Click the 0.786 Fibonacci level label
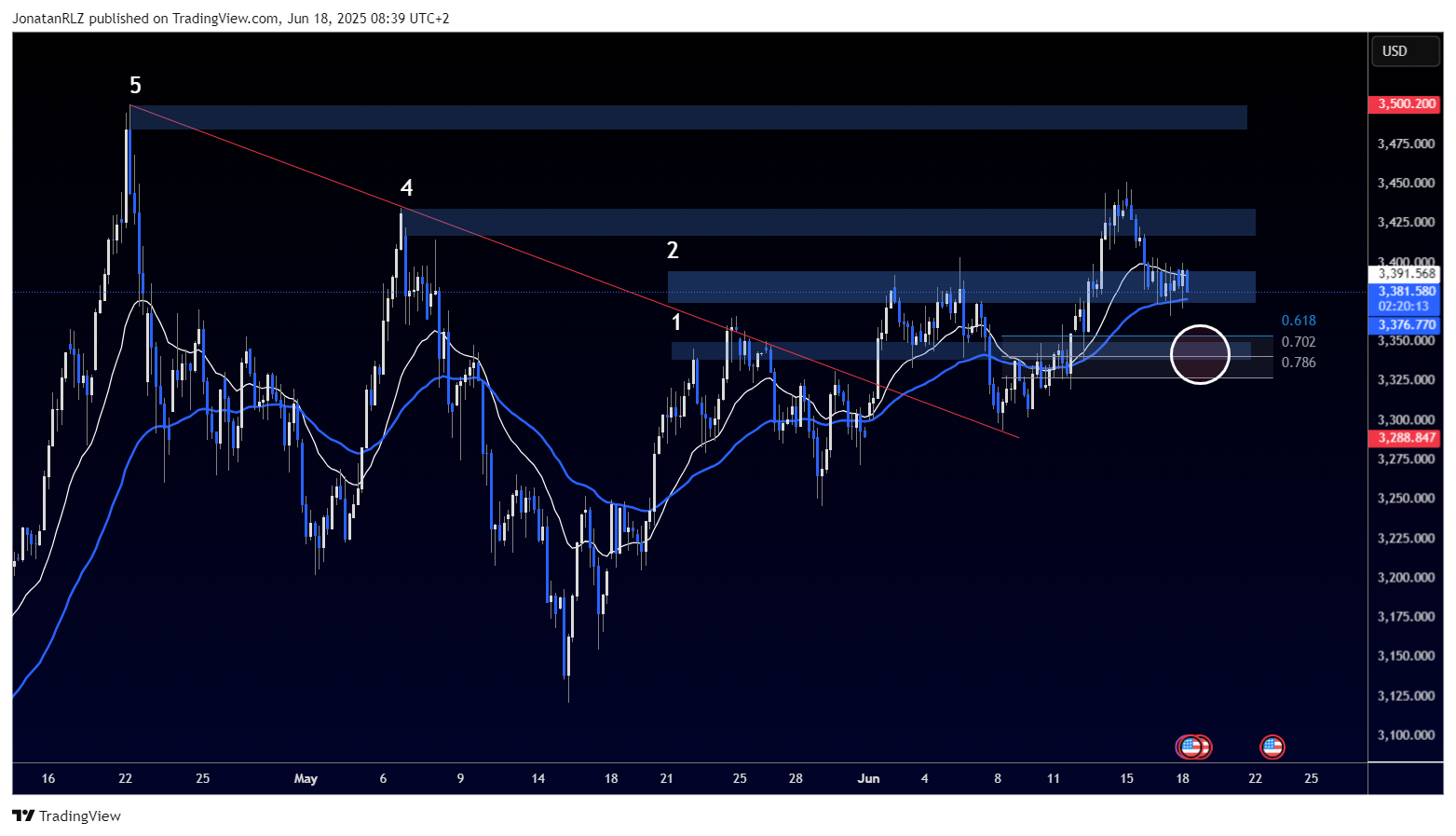The width and height of the screenshot is (1456, 836). pyautogui.click(x=1299, y=363)
